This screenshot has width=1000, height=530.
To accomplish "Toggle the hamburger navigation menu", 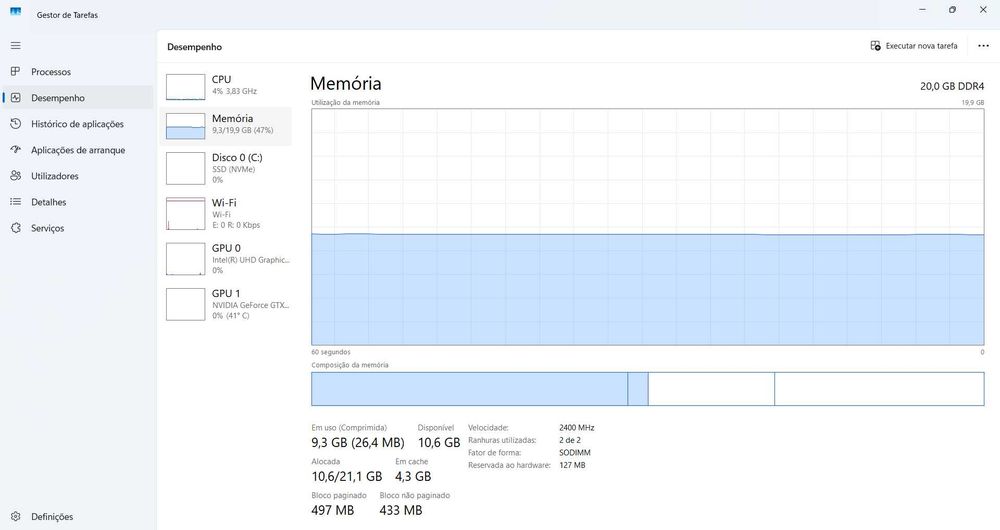I will [x=15, y=46].
